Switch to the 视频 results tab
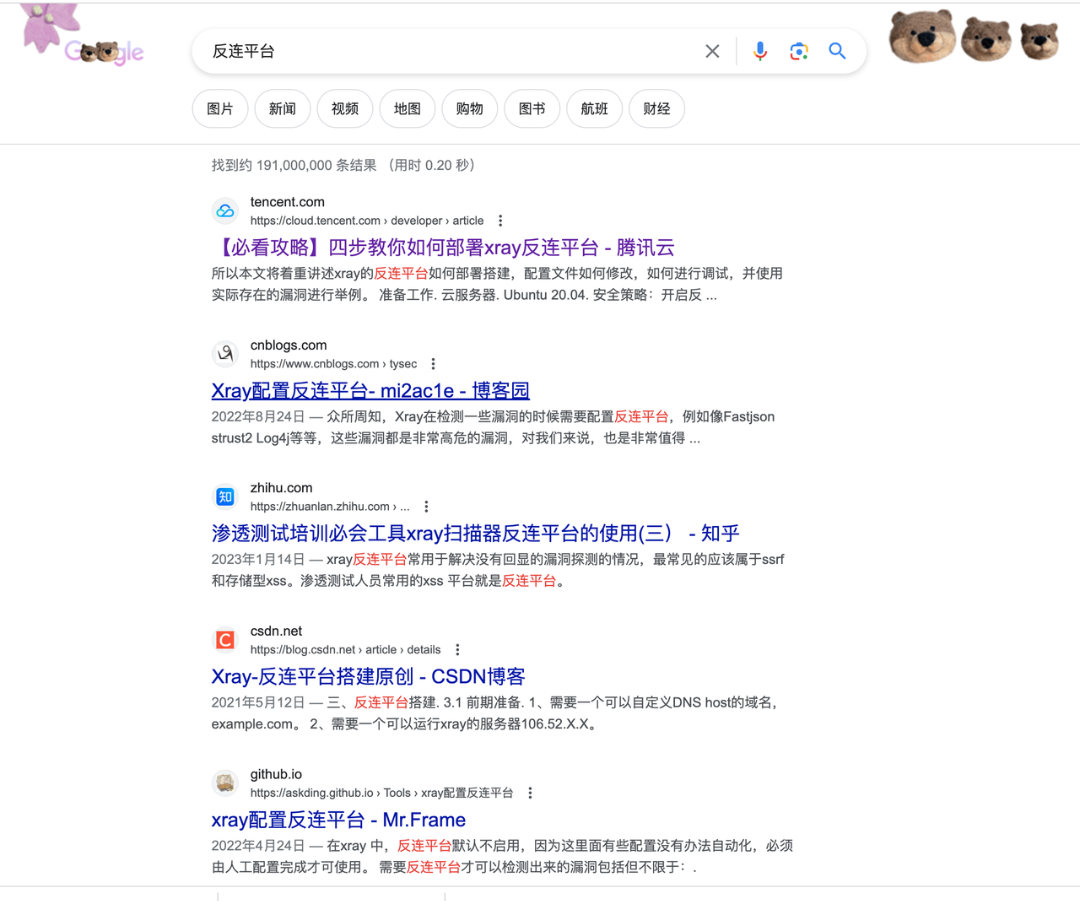Screen dimensions: 1080x901 (344, 109)
